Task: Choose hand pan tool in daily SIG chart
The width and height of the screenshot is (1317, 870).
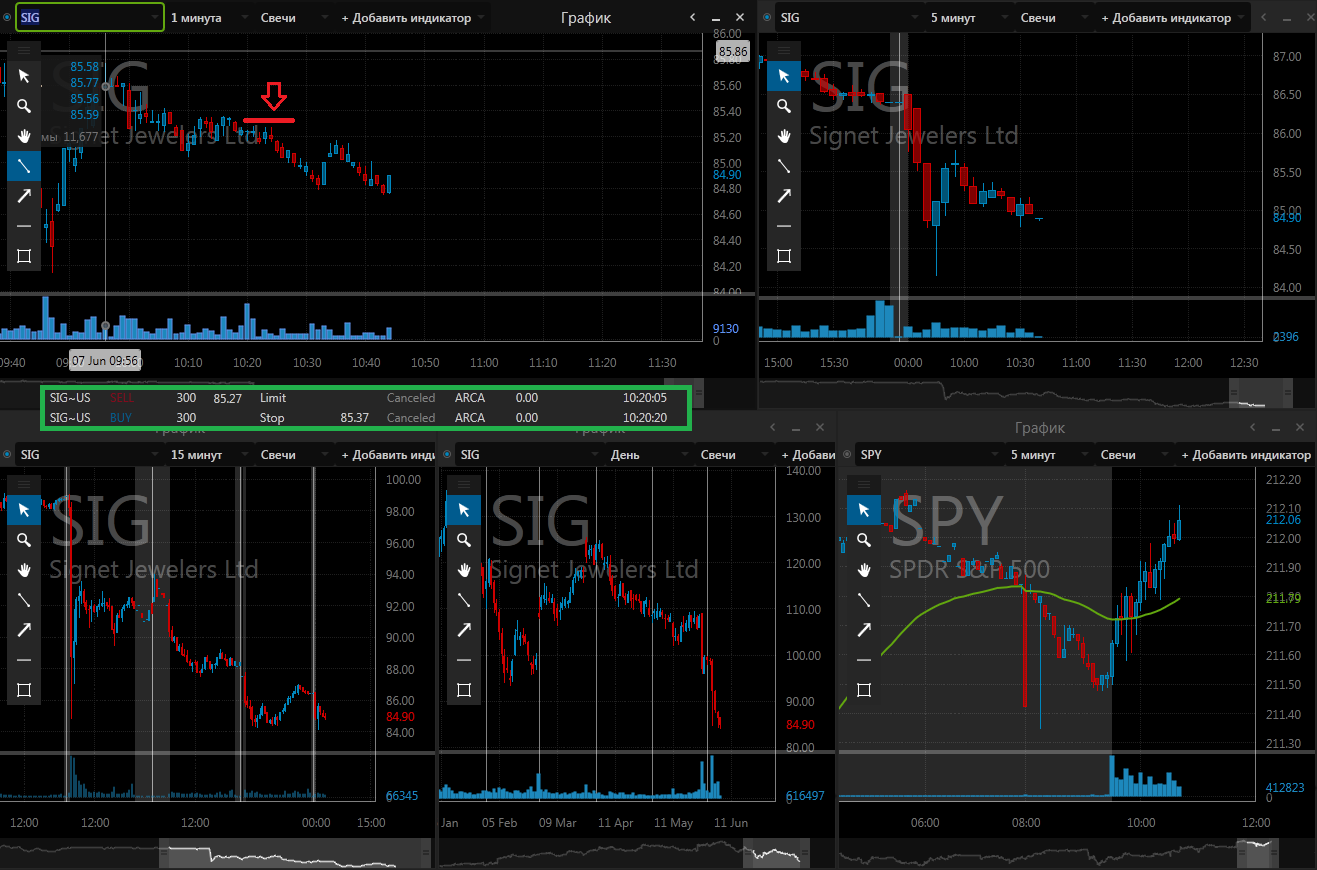Action: coord(464,570)
